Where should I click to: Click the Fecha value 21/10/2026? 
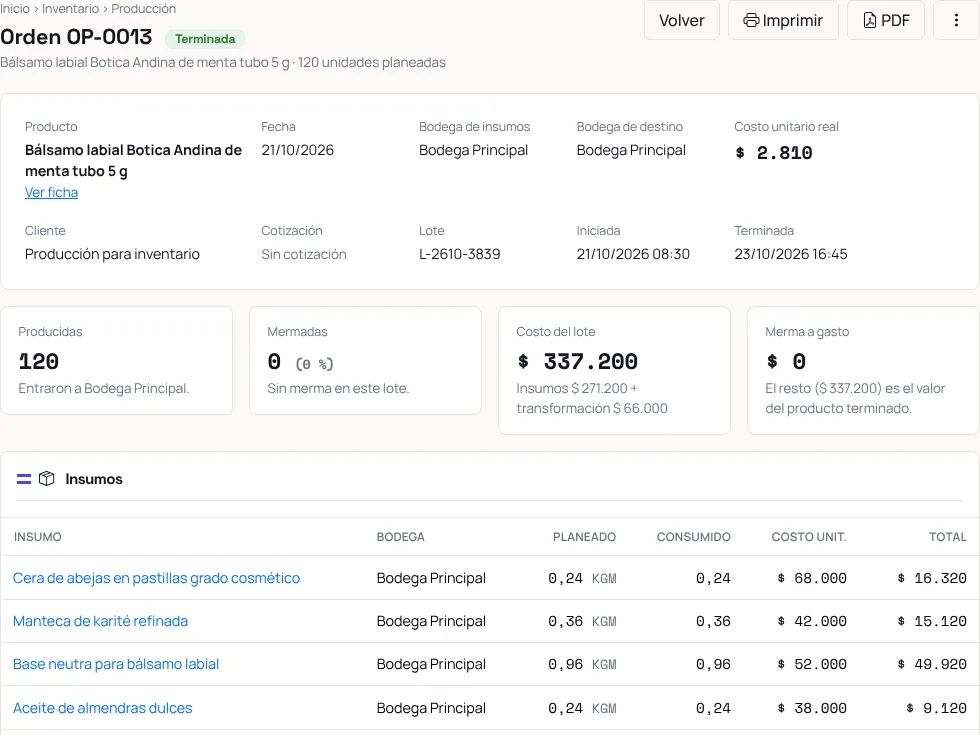[298, 151]
